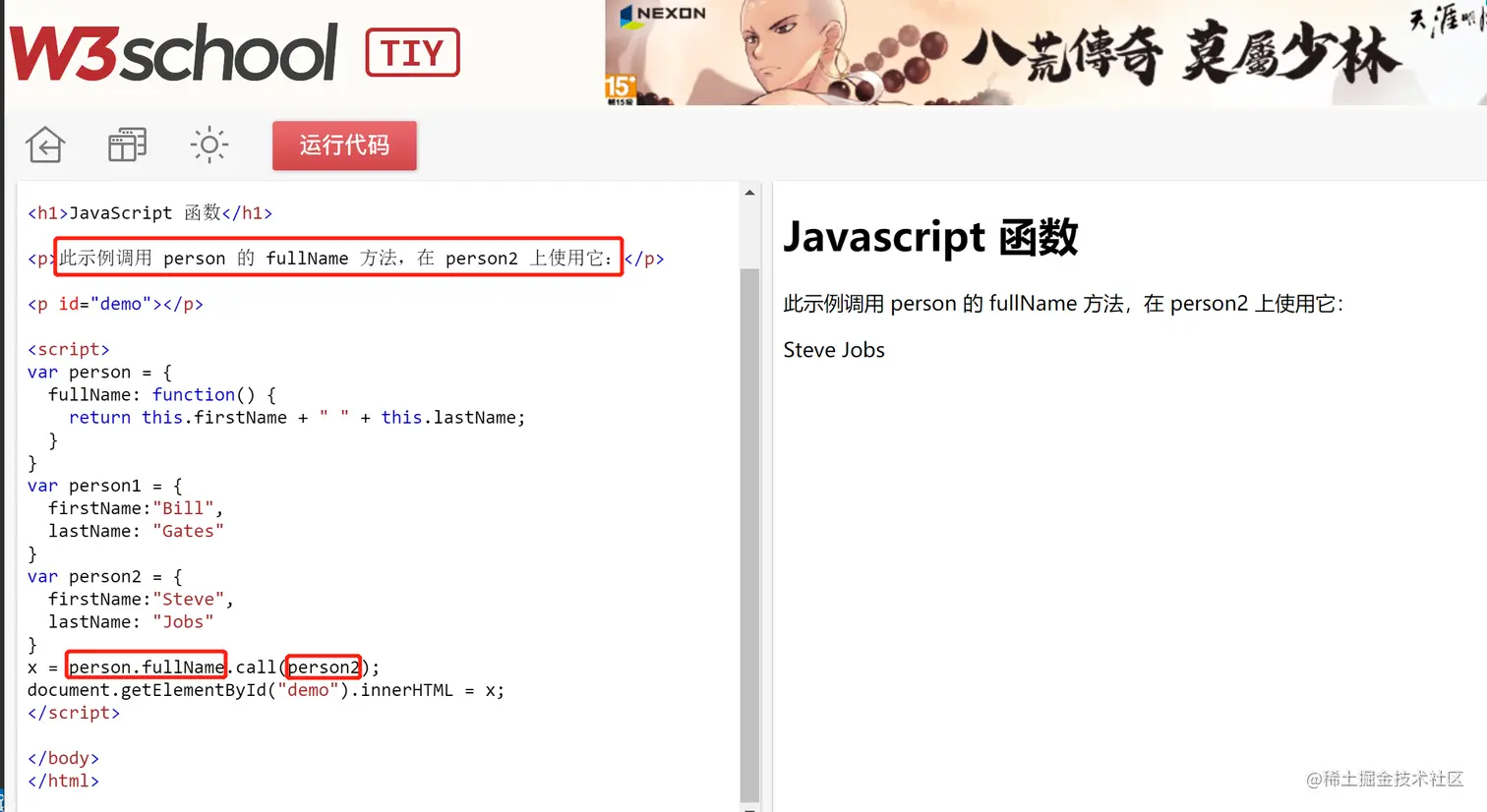
Task: Click the person2 argument in call()
Action: coord(324,667)
